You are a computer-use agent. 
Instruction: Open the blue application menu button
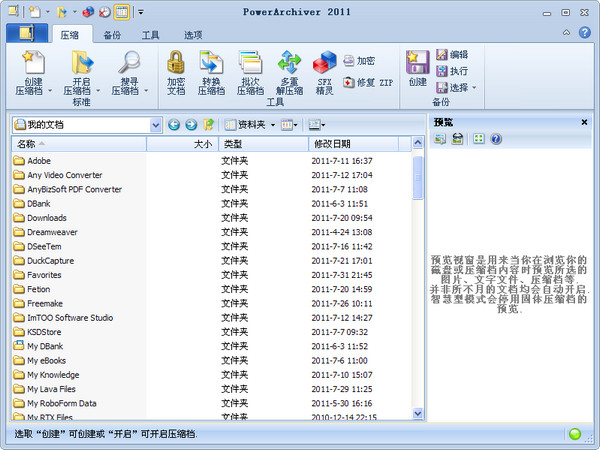[x=27, y=33]
